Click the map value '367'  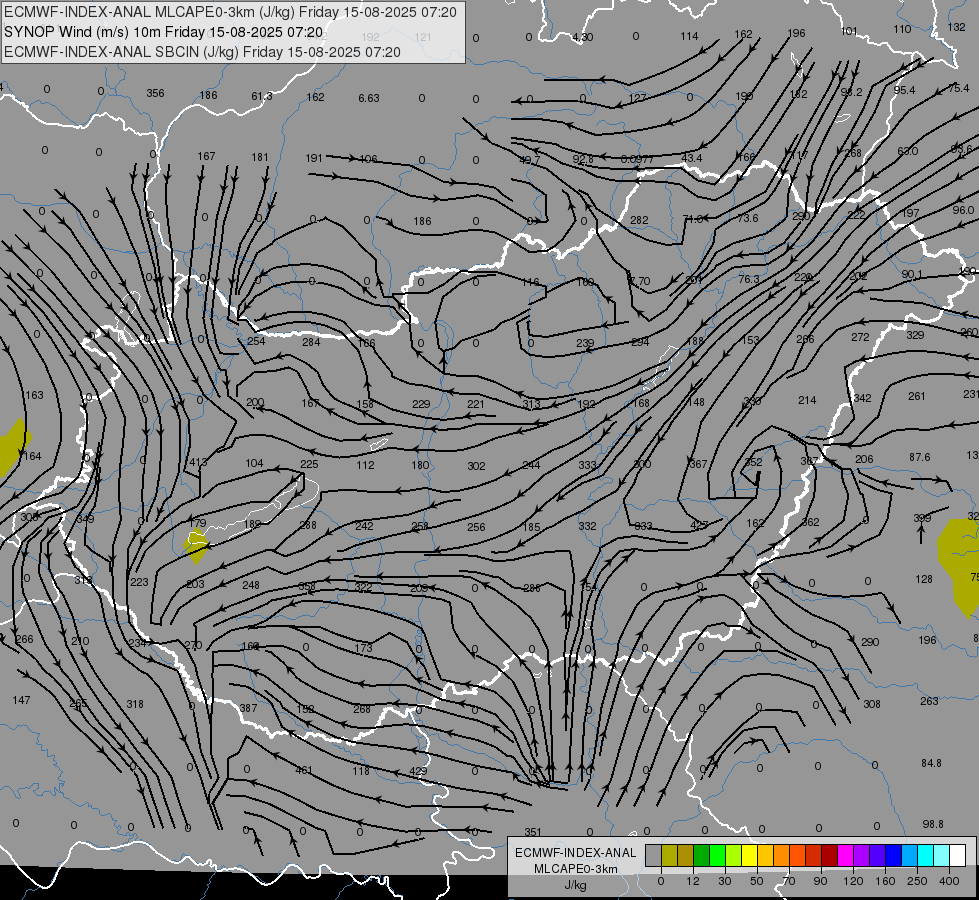point(698,464)
